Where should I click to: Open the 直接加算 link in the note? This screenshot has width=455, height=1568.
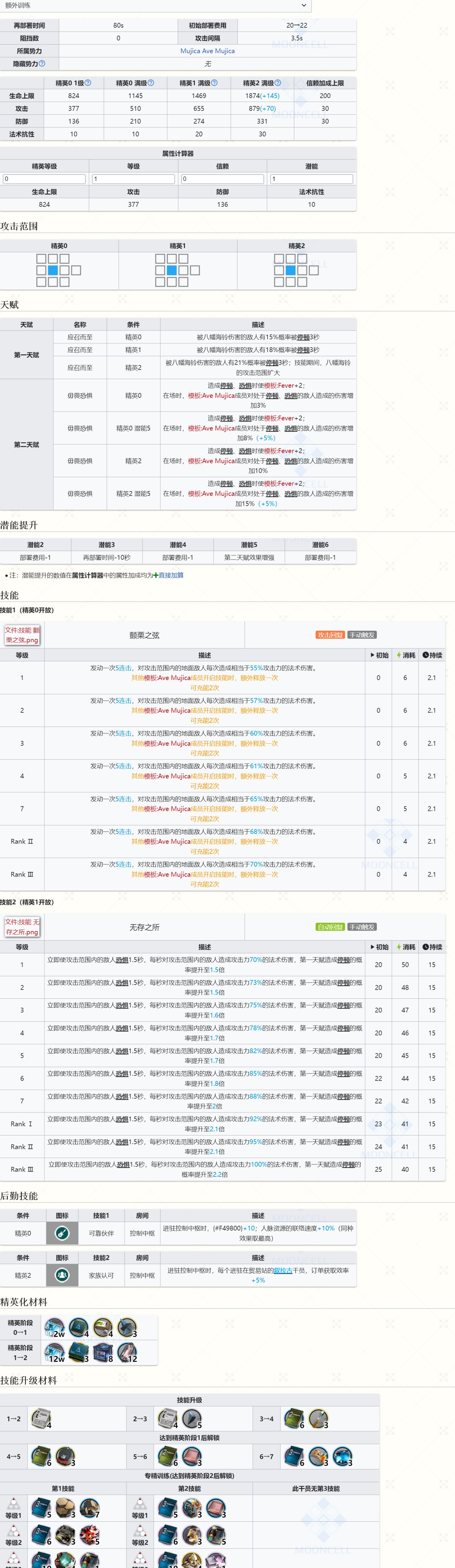171,575
